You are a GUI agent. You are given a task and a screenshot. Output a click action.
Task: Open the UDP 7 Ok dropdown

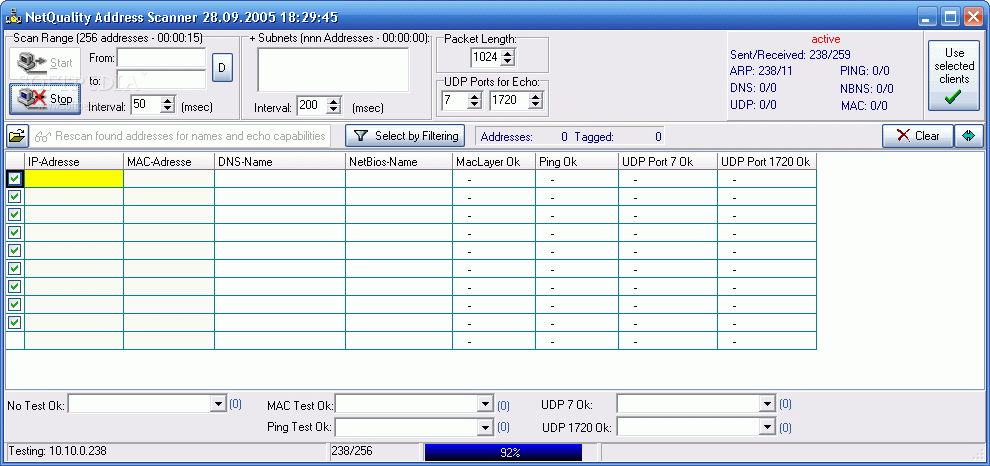(767, 404)
